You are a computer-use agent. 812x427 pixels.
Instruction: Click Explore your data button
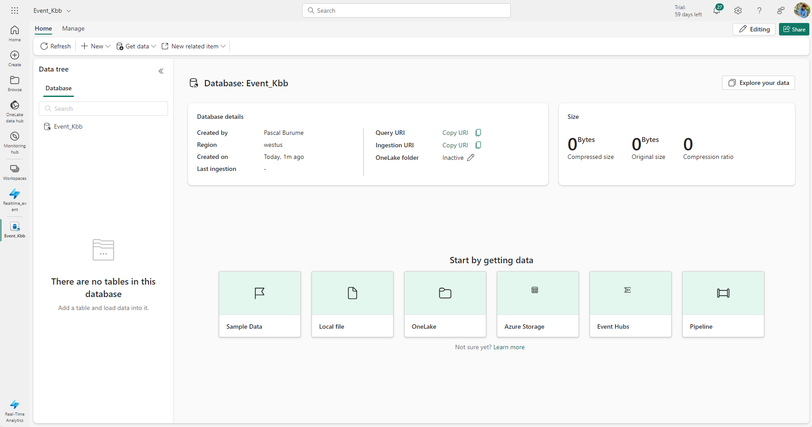click(759, 83)
